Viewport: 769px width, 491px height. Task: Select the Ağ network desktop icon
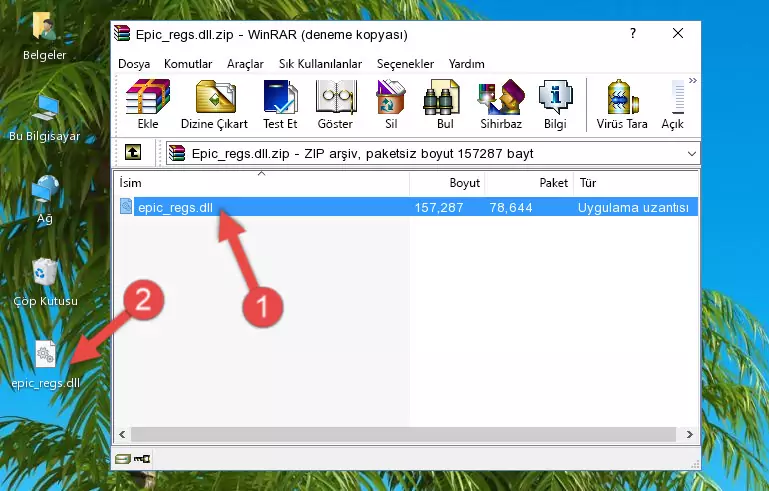[x=45, y=199]
